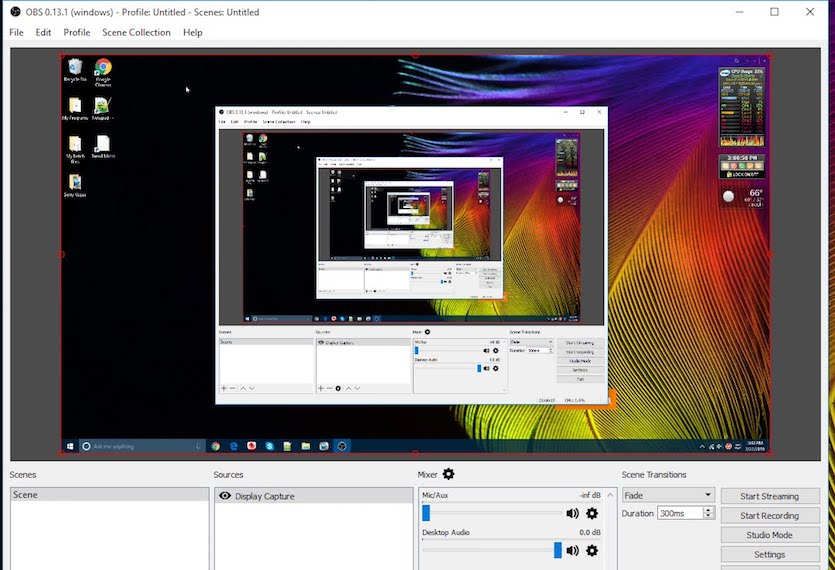Open the Edit menu
Screen dimensions: 835x570
pos(43,32)
